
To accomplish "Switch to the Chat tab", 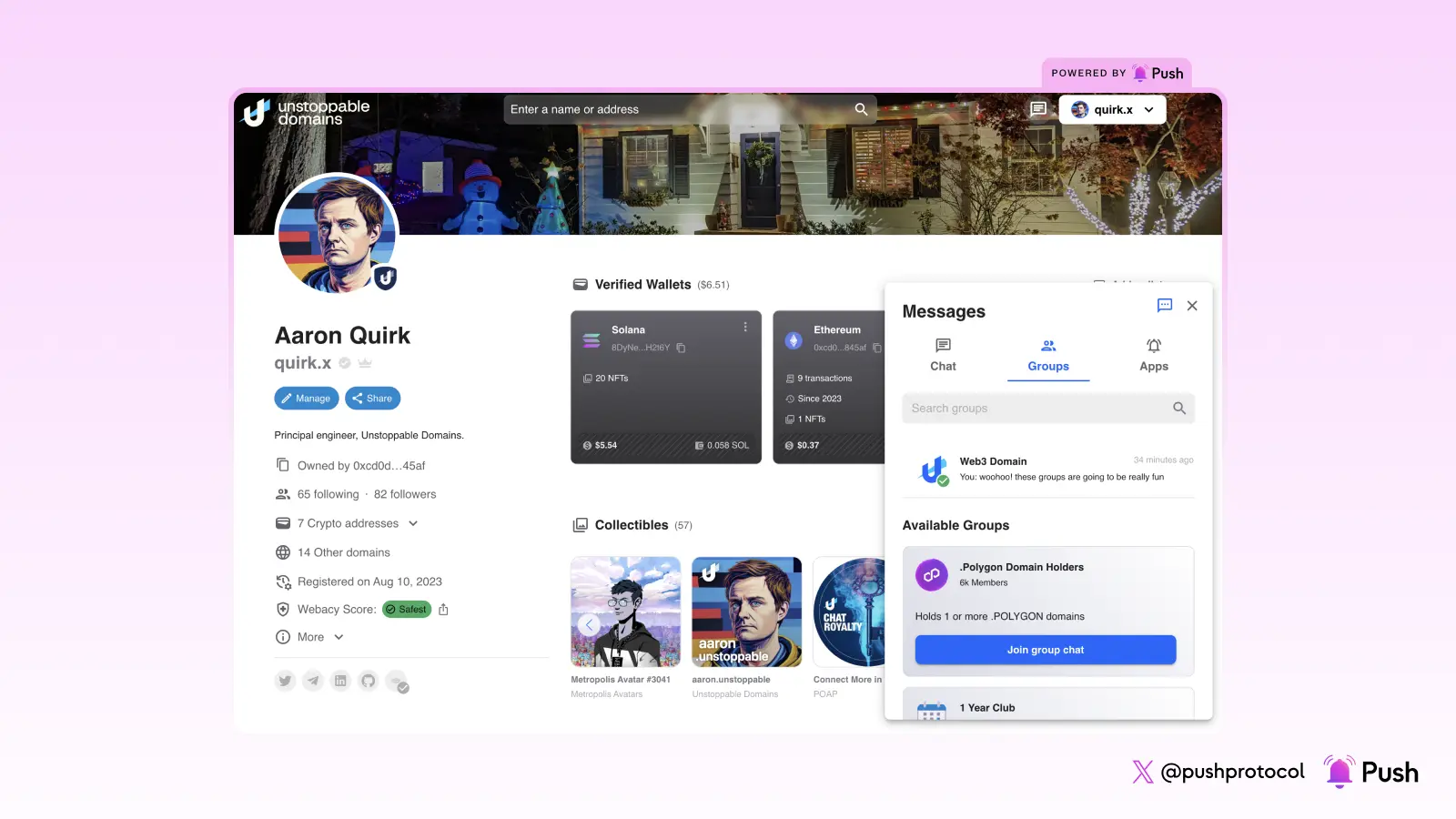I will click(x=942, y=355).
